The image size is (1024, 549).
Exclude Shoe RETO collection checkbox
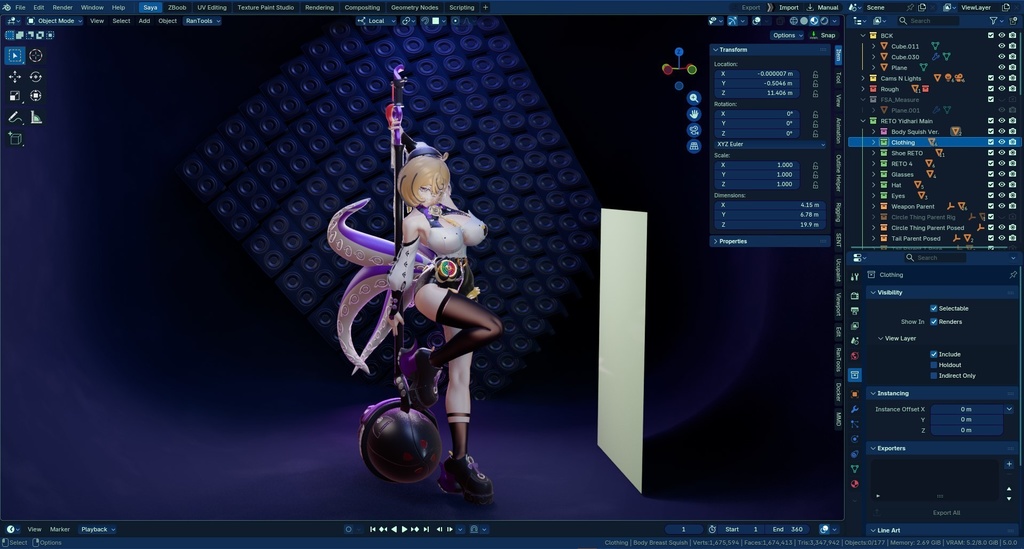[x=991, y=153]
